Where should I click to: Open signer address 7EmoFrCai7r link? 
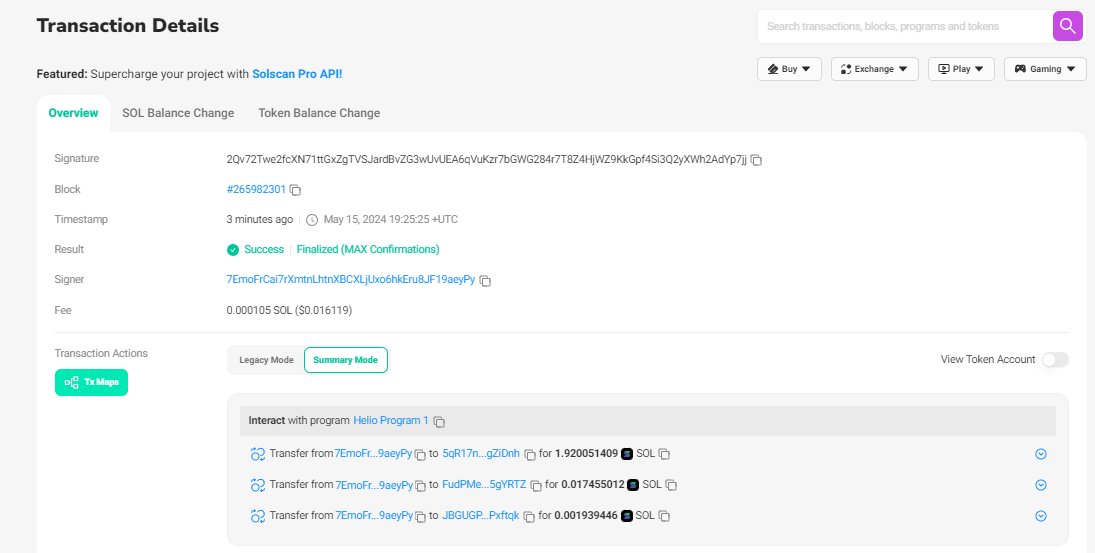click(x=351, y=279)
